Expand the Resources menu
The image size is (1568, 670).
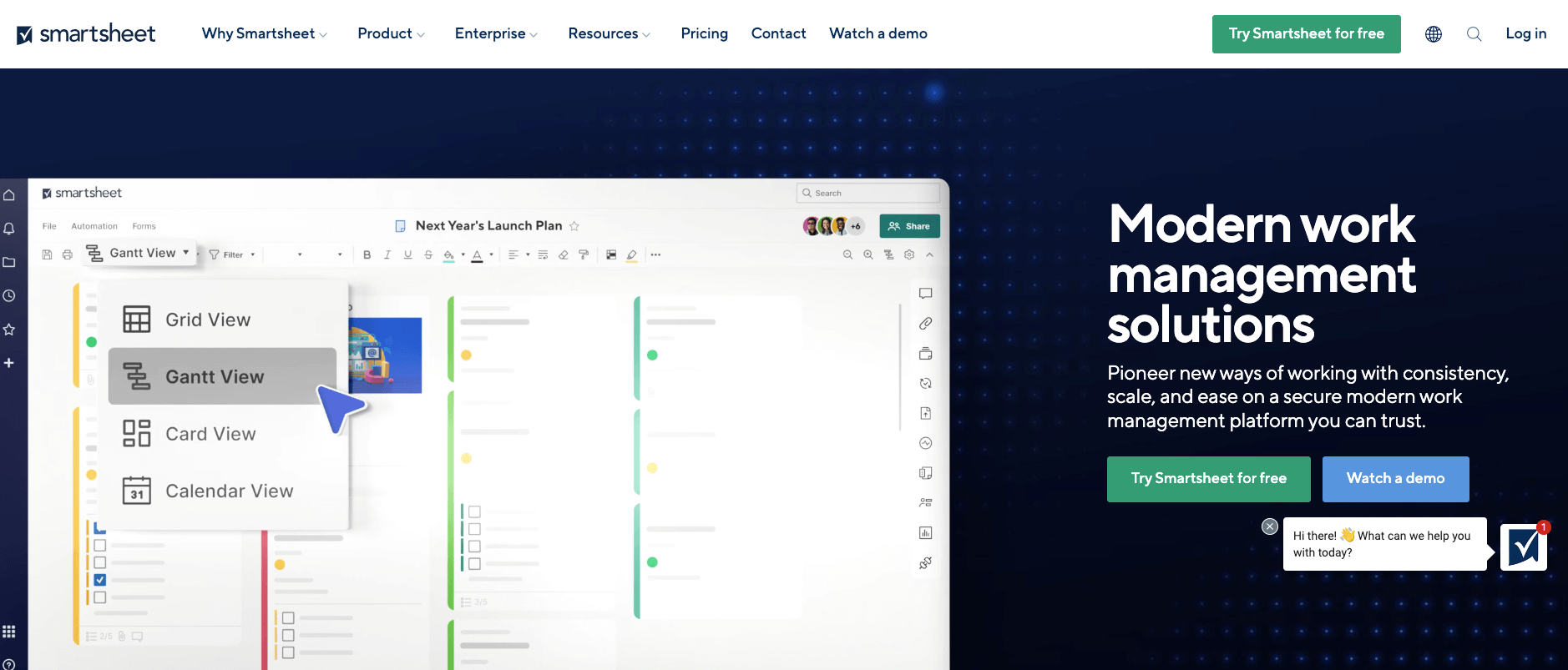609,33
